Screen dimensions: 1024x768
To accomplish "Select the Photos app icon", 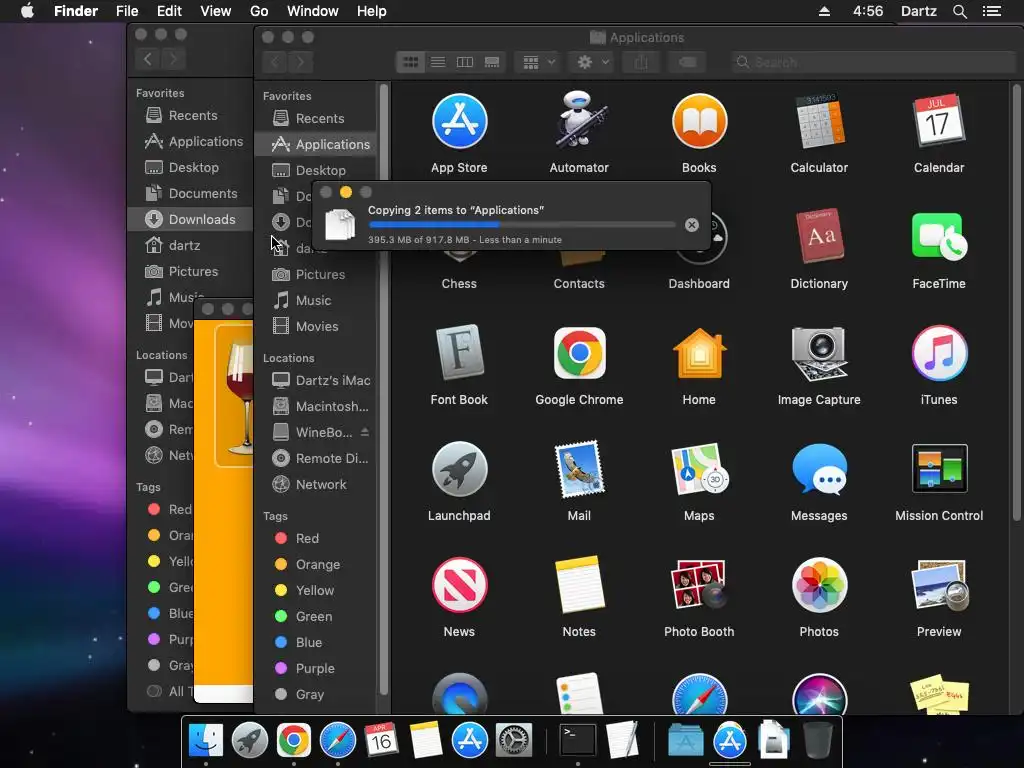I will [x=819, y=585].
